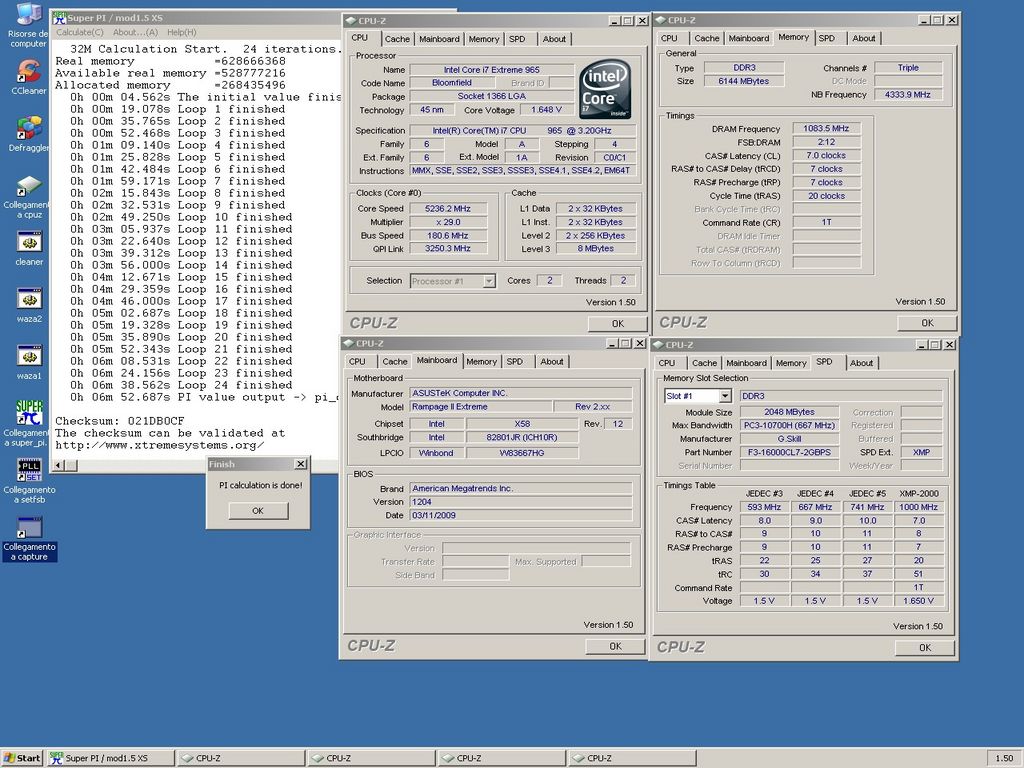1024x768 pixels.
Task: Open the Cache tab in the CPU window
Action: pos(397,39)
